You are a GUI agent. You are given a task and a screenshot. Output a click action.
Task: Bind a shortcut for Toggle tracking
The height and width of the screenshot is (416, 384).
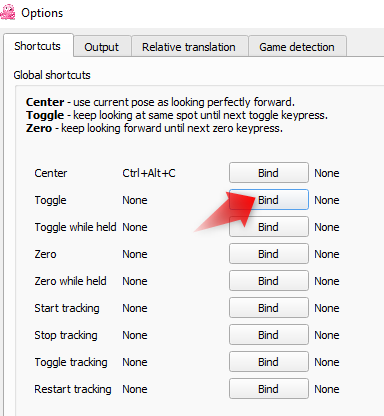(269, 362)
